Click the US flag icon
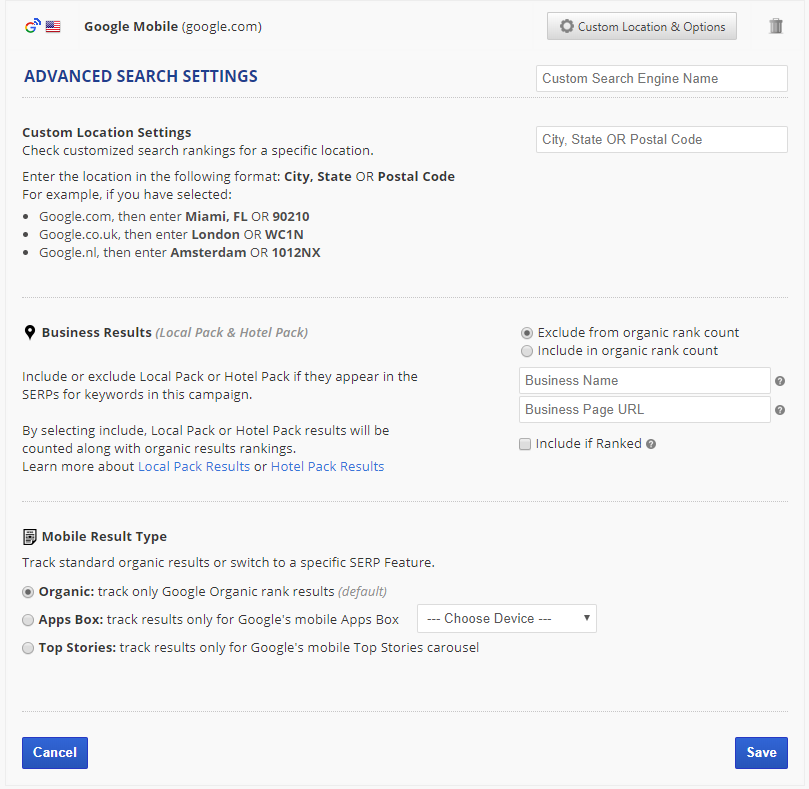This screenshot has width=809, height=789. [53, 27]
